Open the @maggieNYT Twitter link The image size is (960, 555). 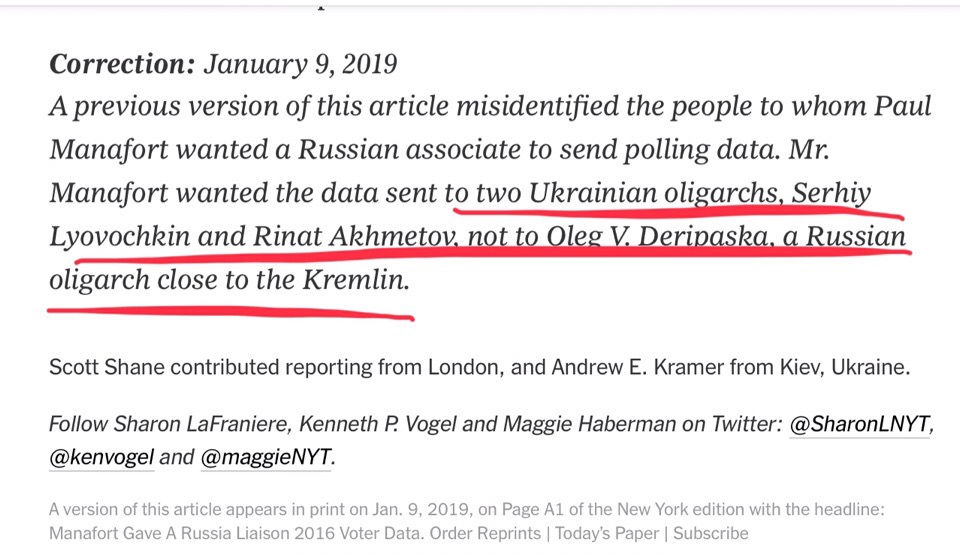(x=266, y=458)
